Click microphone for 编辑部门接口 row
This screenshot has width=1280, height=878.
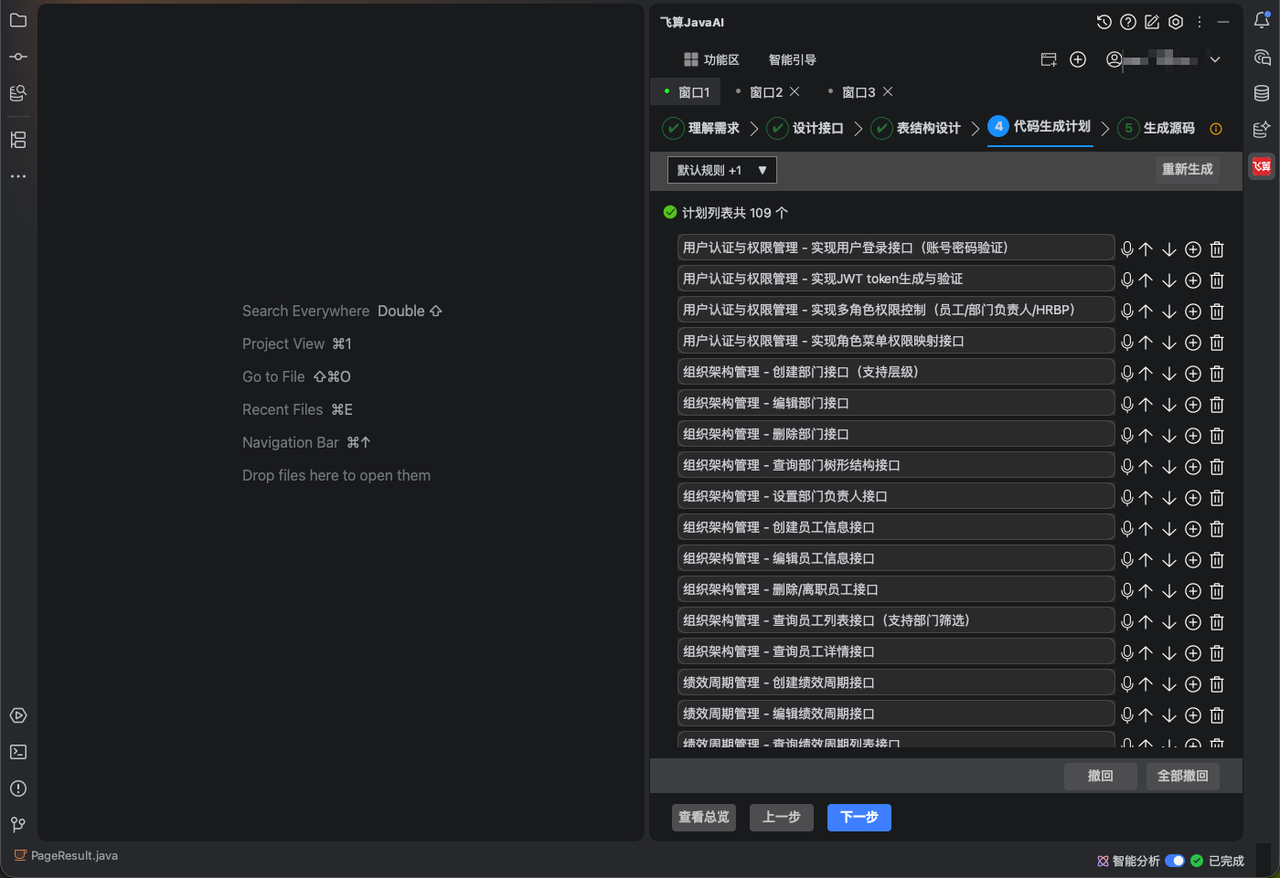(x=1127, y=404)
